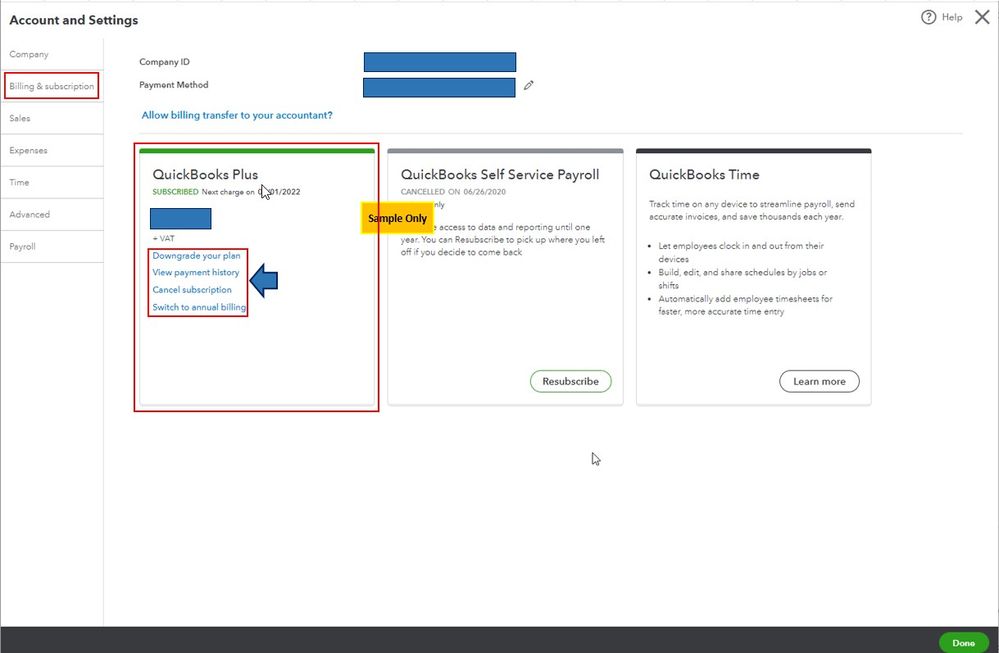
Task: Click the Help question mark icon
Action: [x=928, y=17]
